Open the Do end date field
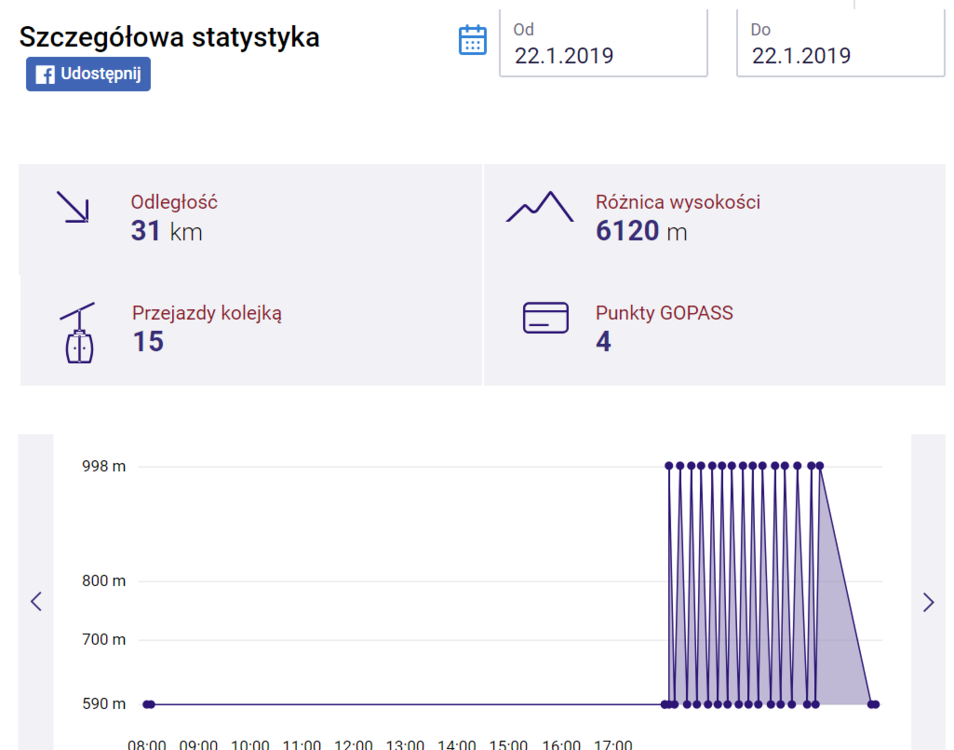 [x=840, y=43]
